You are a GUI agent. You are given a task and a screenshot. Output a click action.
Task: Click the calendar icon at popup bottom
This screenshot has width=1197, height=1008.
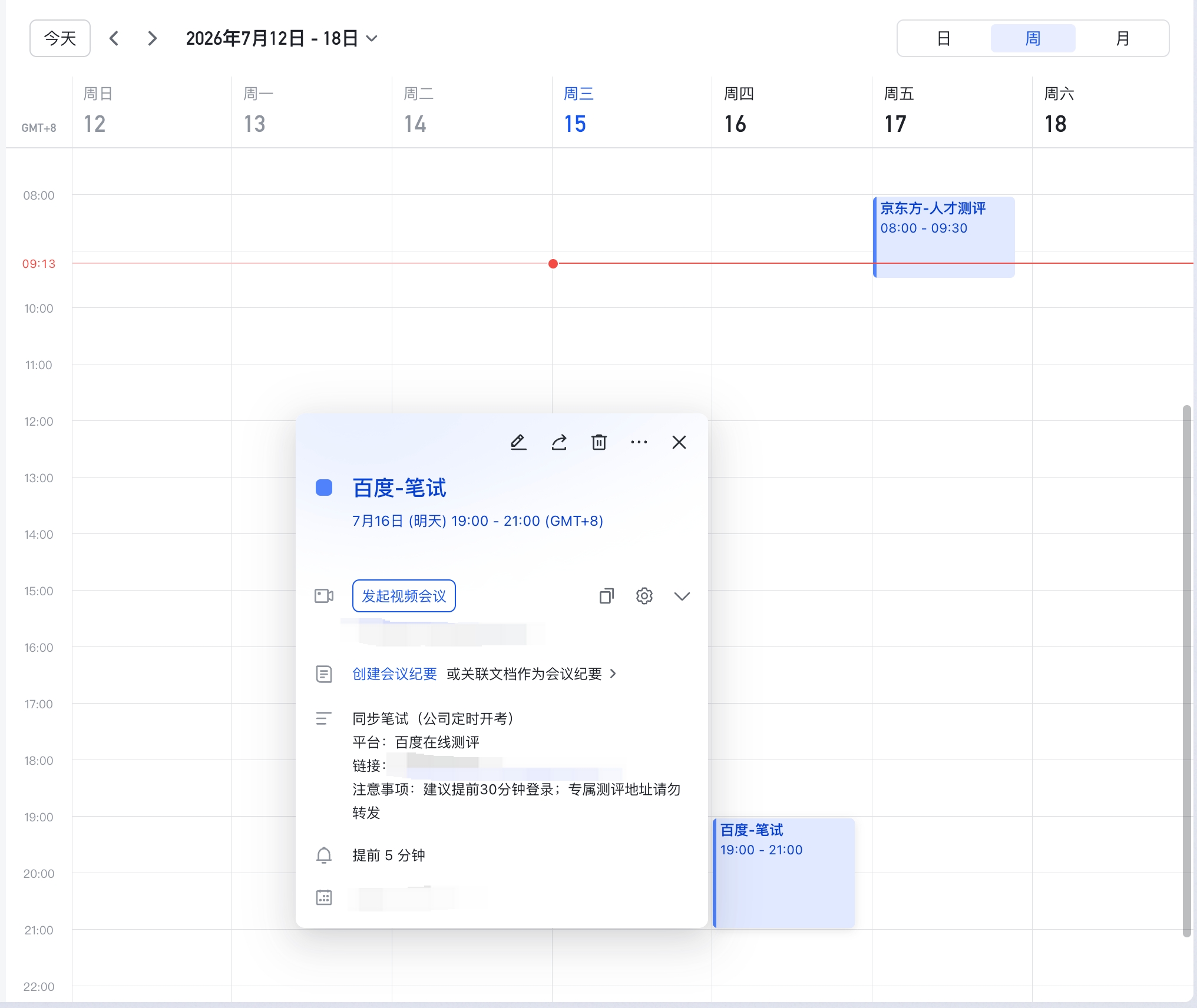point(324,897)
